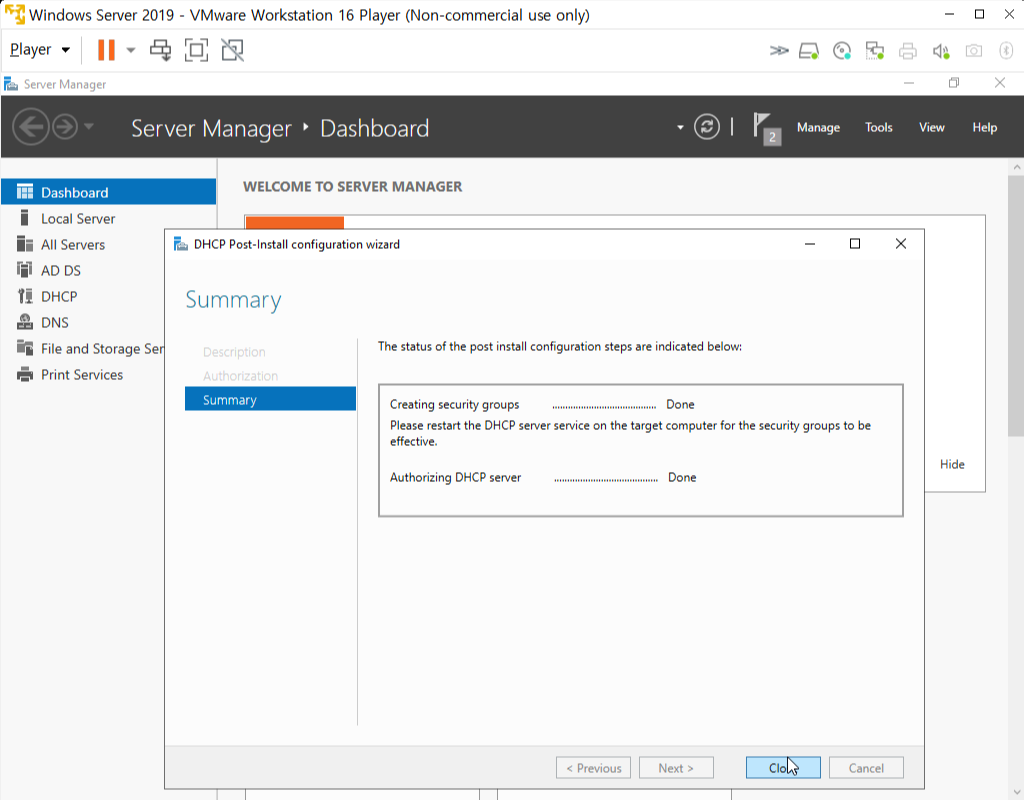Click the sound card speaker icon in VMware toolbar

coord(940,51)
